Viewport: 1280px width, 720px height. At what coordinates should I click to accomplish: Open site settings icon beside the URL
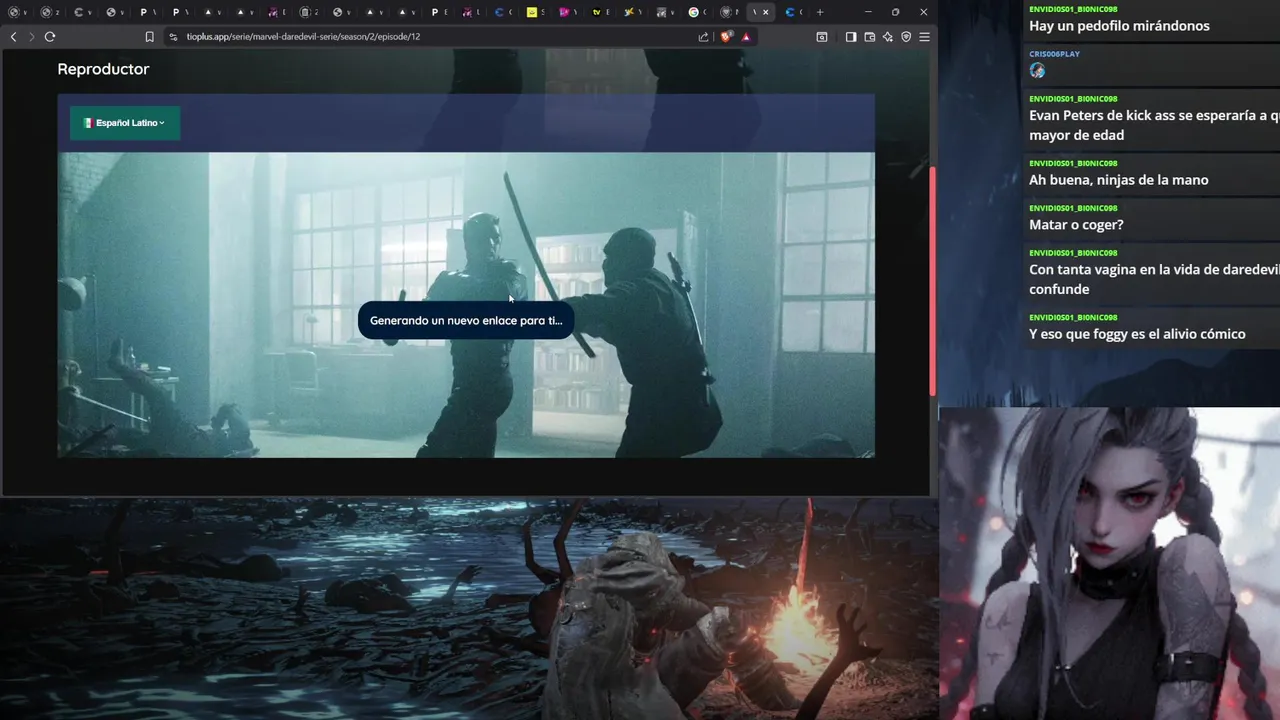pyautogui.click(x=173, y=37)
